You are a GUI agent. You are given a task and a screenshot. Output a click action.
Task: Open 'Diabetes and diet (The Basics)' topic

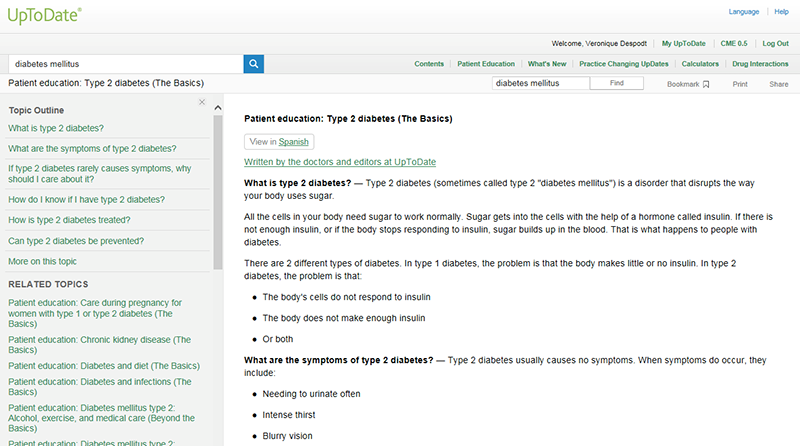click(x=104, y=366)
